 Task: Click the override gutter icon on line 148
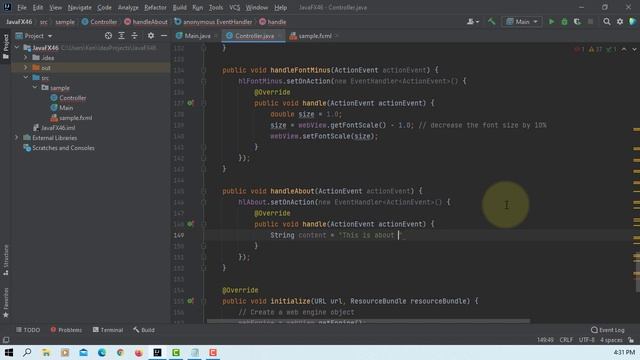point(190,224)
